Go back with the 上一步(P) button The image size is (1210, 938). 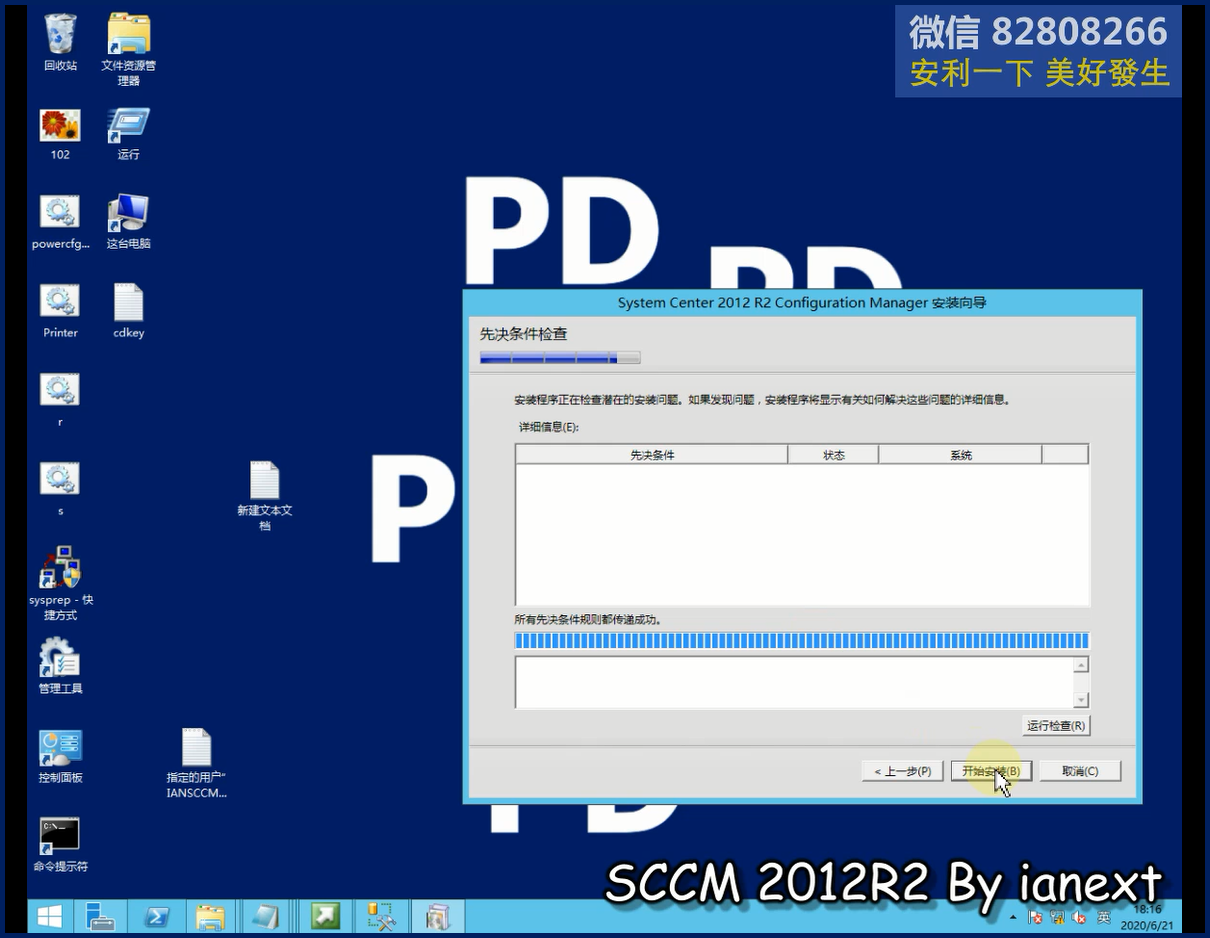(x=902, y=771)
